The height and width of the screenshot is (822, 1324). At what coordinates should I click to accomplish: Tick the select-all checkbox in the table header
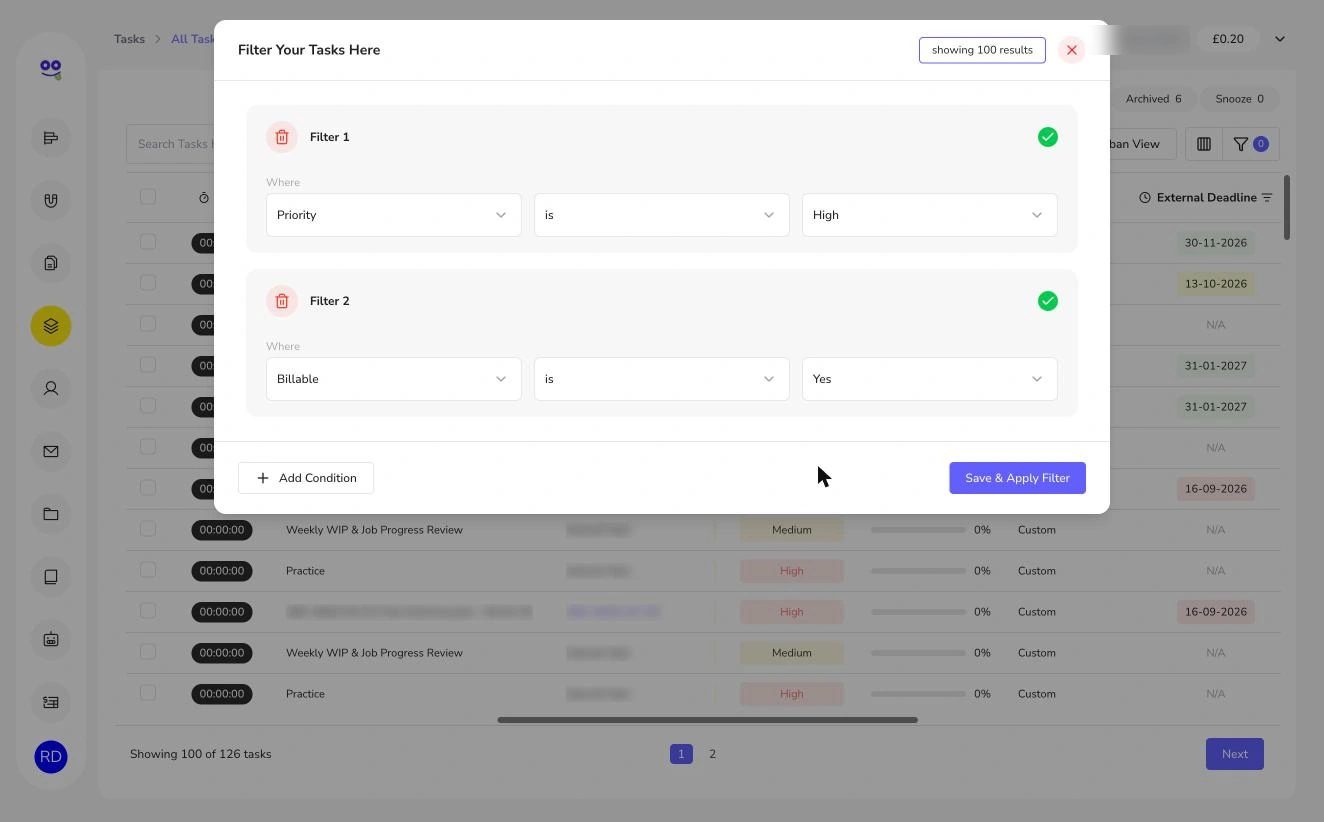point(148,196)
